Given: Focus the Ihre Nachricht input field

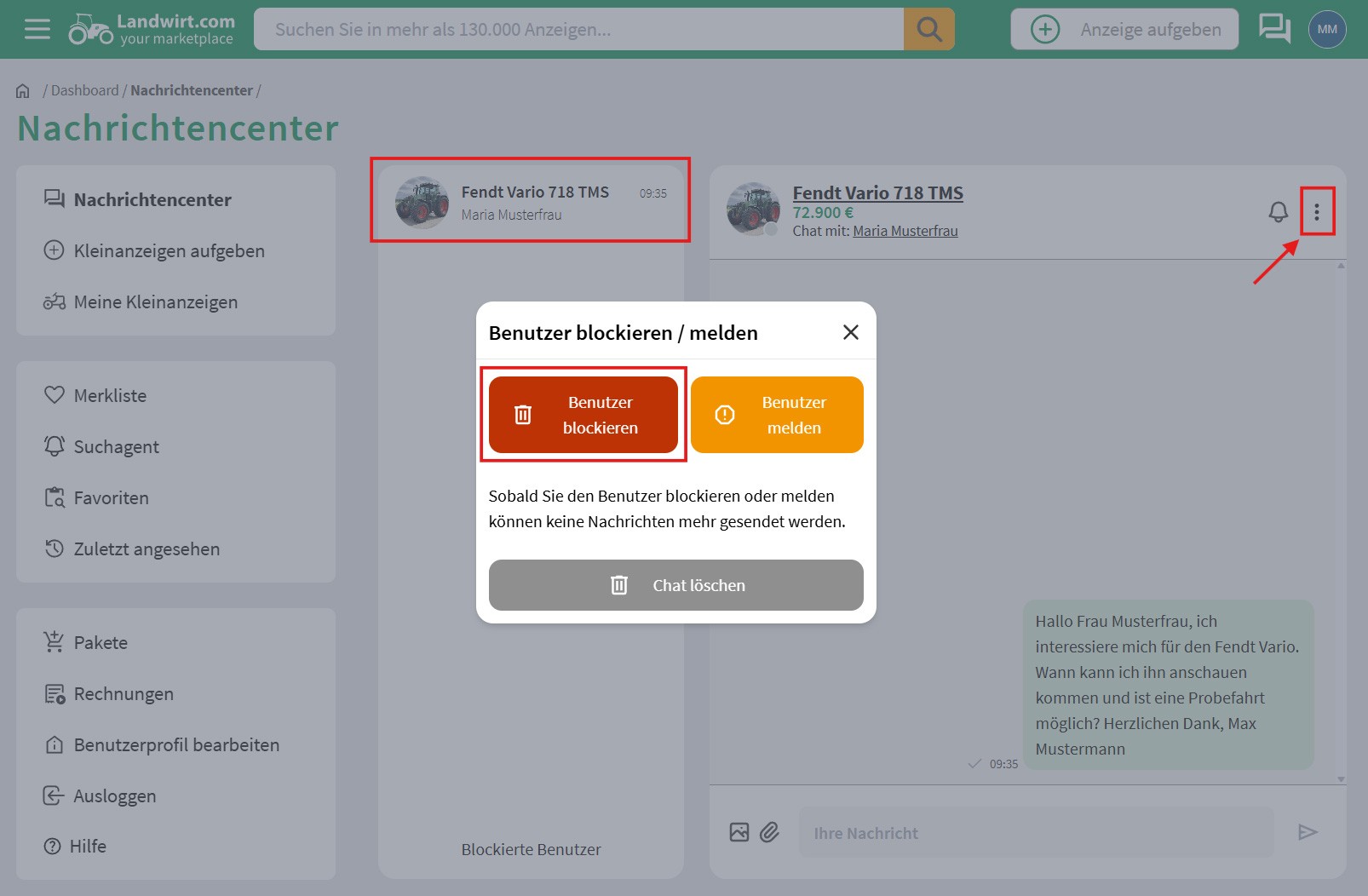Looking at the screenshot, I should [x=1036, y=833].
